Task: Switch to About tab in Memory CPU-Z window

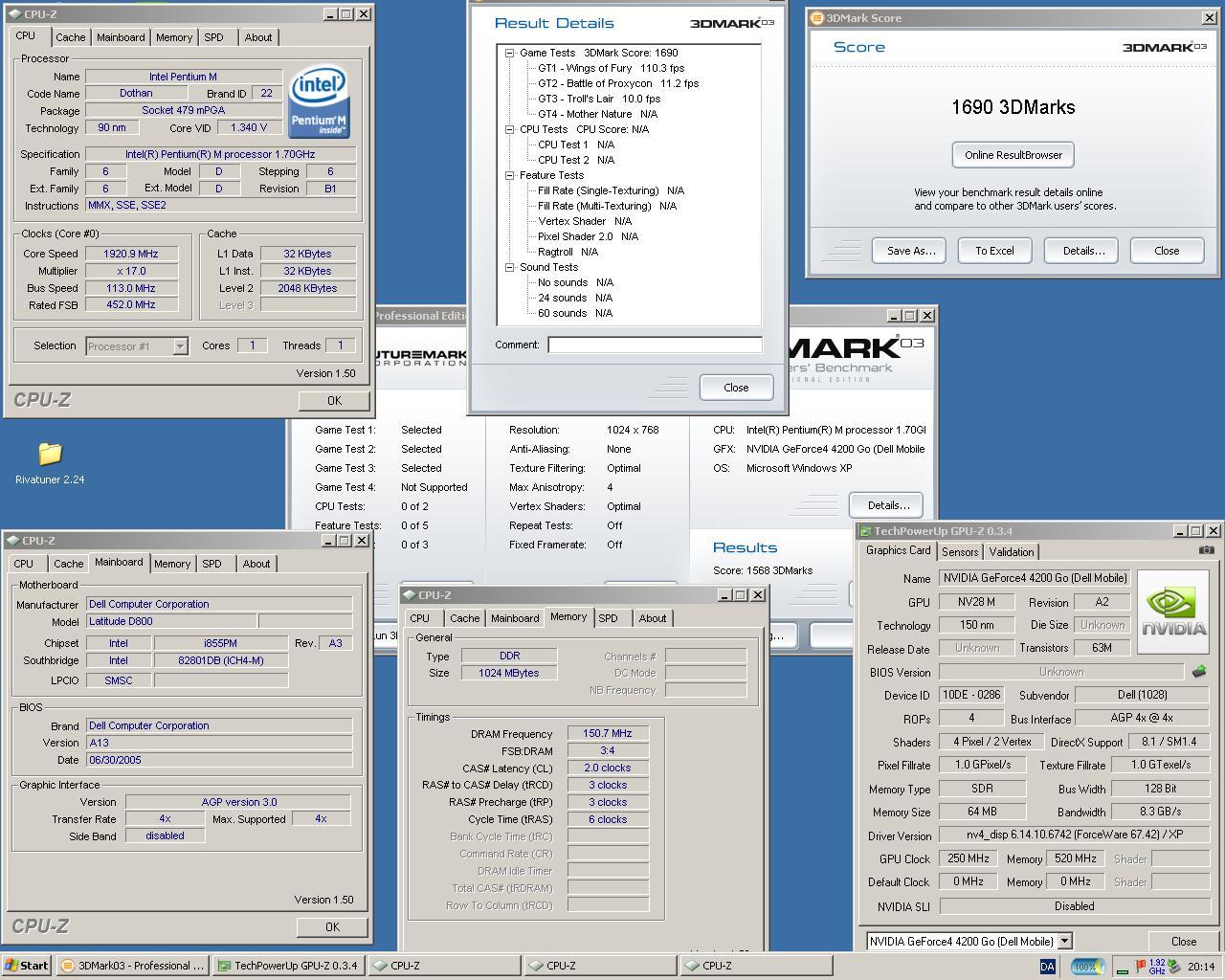Action: point(653,618)
